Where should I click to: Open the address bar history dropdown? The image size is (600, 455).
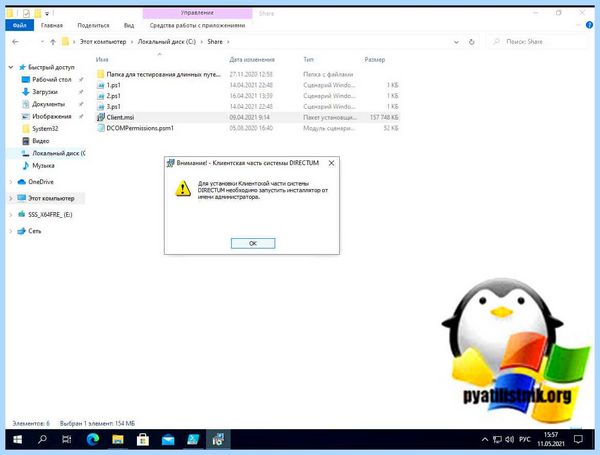pyautogui.click(x=456, y=42)
